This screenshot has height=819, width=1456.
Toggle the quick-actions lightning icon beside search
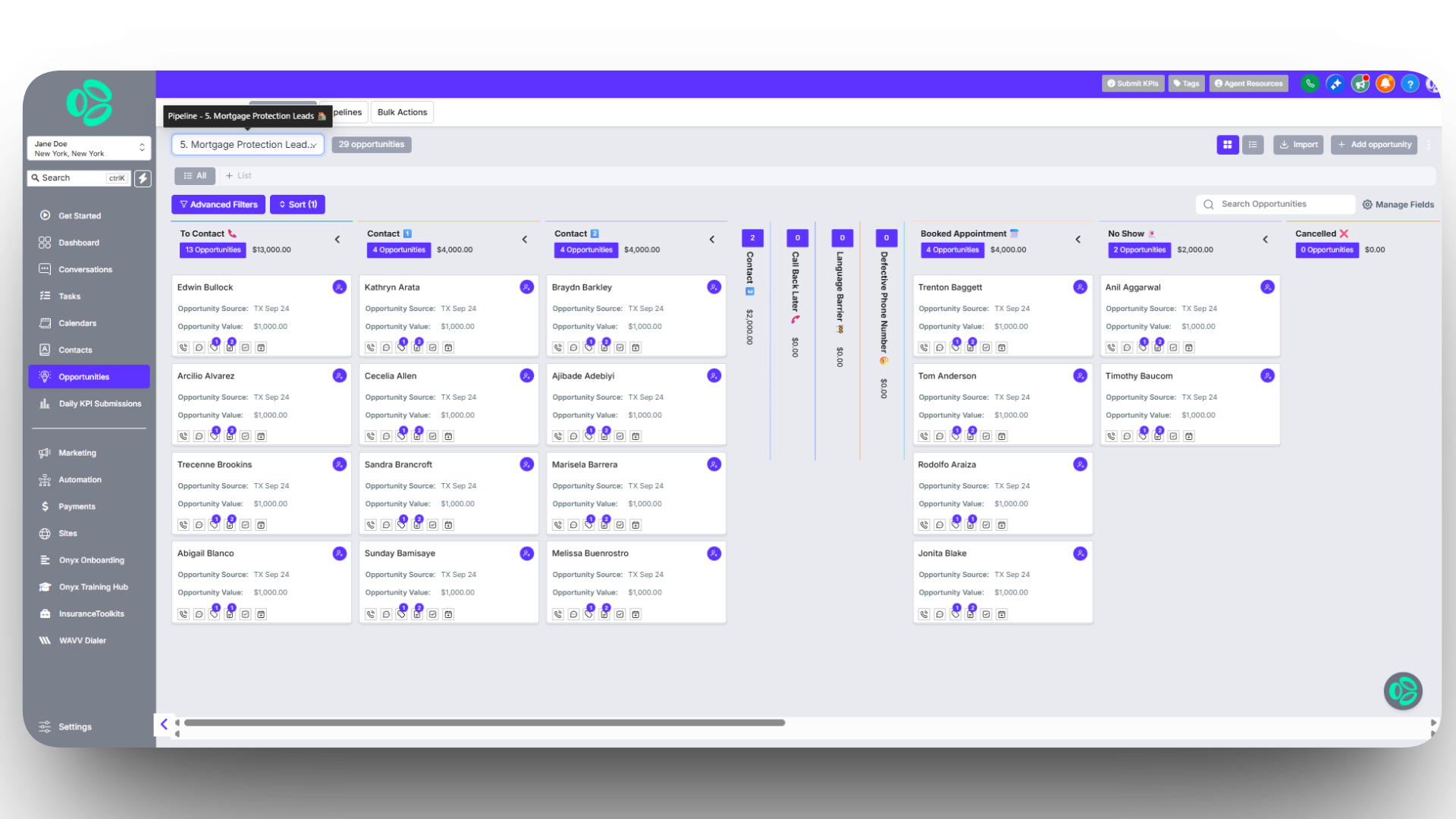tap(143, 178)
